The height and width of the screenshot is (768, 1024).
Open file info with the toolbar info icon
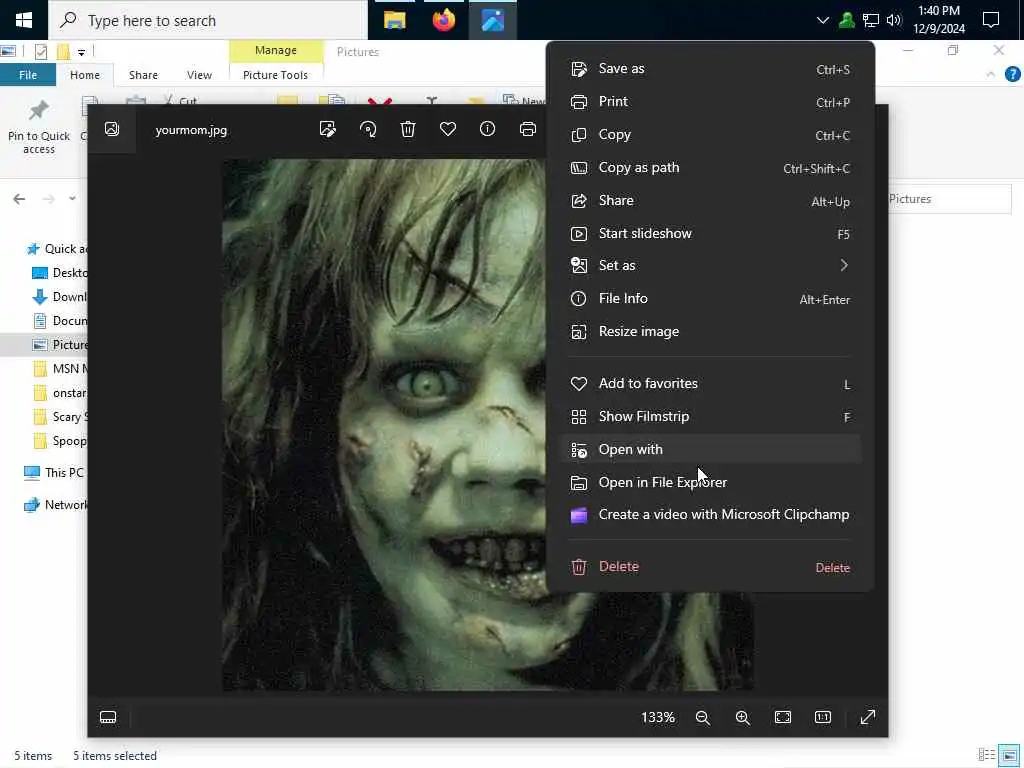tap(488, 129)
